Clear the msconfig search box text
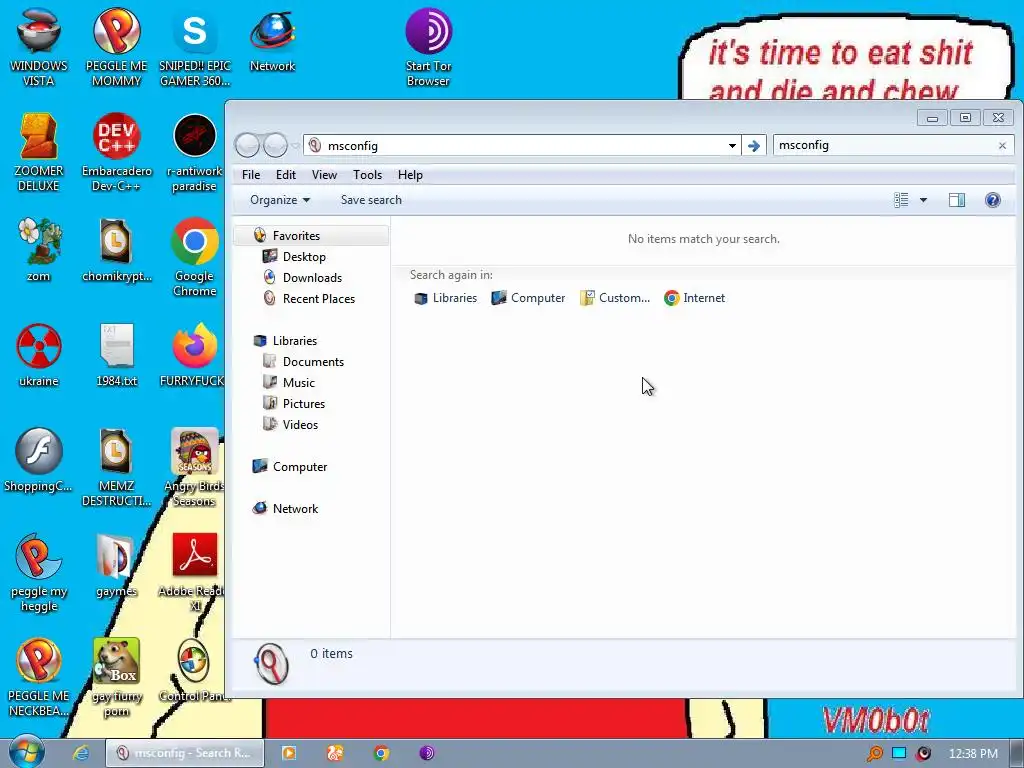 [x=1002, y=146]
